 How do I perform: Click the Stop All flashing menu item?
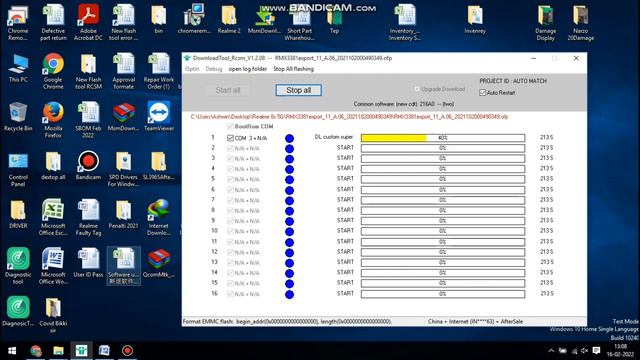click(x=293, y=69)
